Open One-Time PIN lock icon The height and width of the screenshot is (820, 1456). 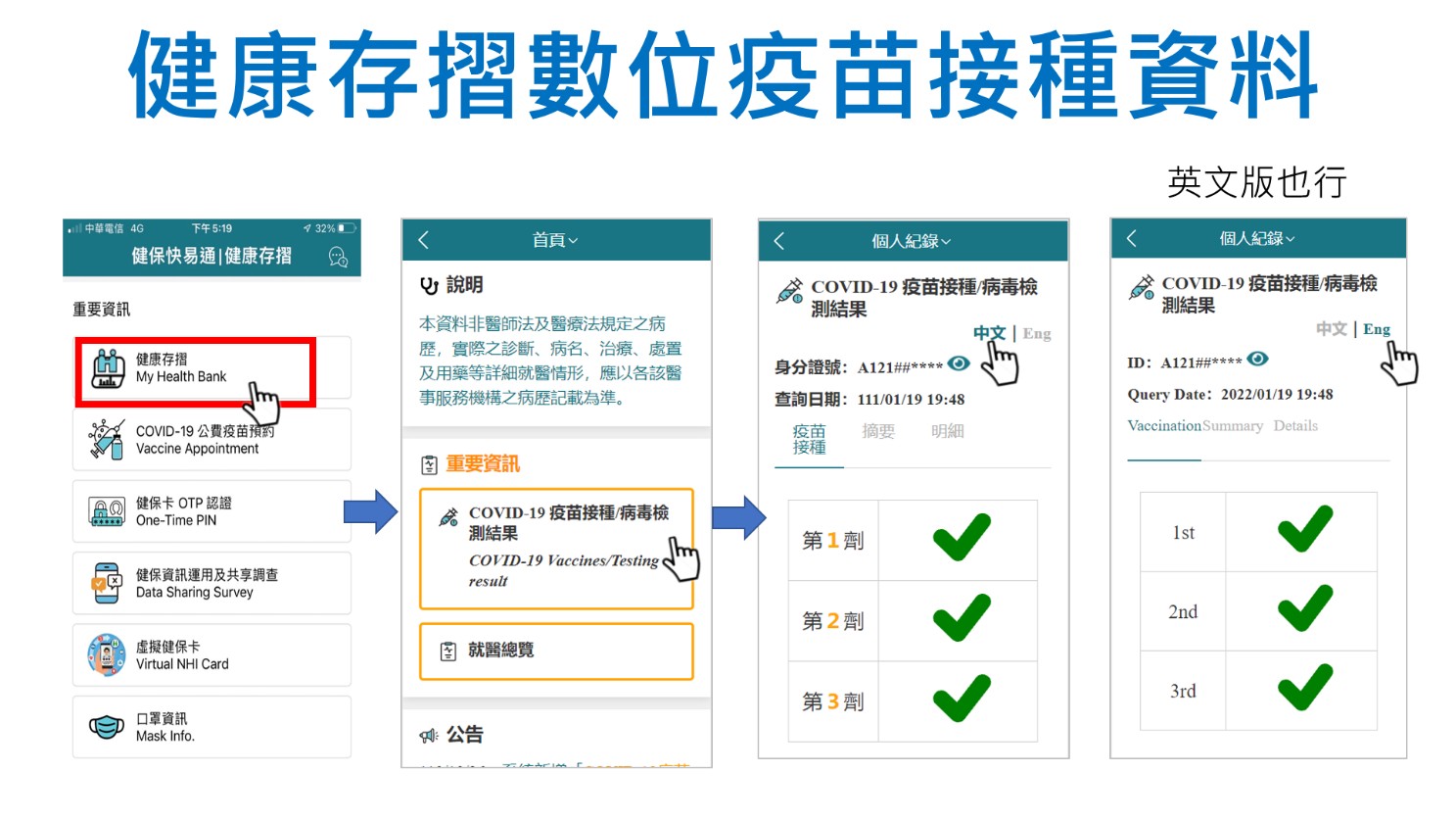(x=106, y=511)
